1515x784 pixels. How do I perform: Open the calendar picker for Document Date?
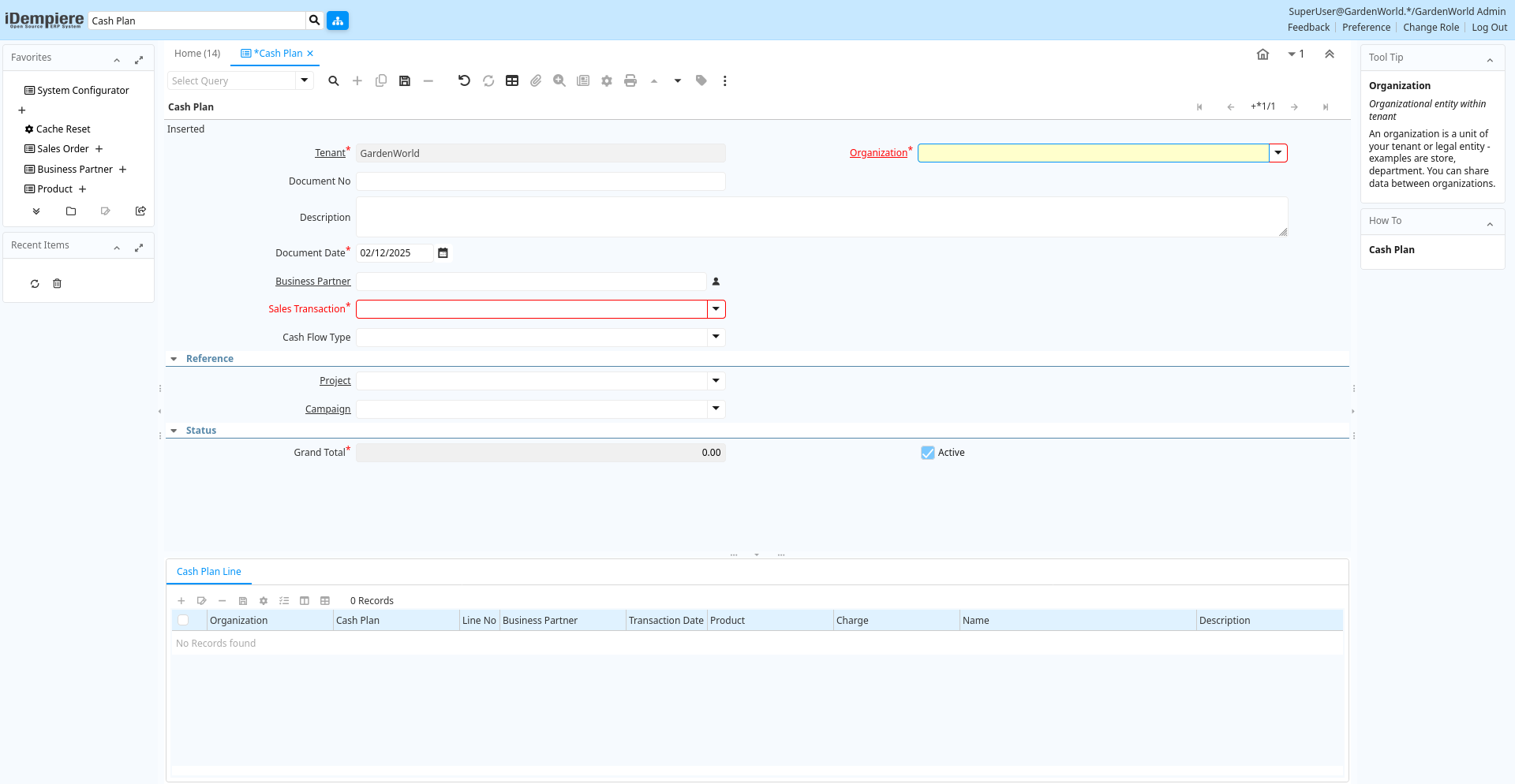point(443,253)
